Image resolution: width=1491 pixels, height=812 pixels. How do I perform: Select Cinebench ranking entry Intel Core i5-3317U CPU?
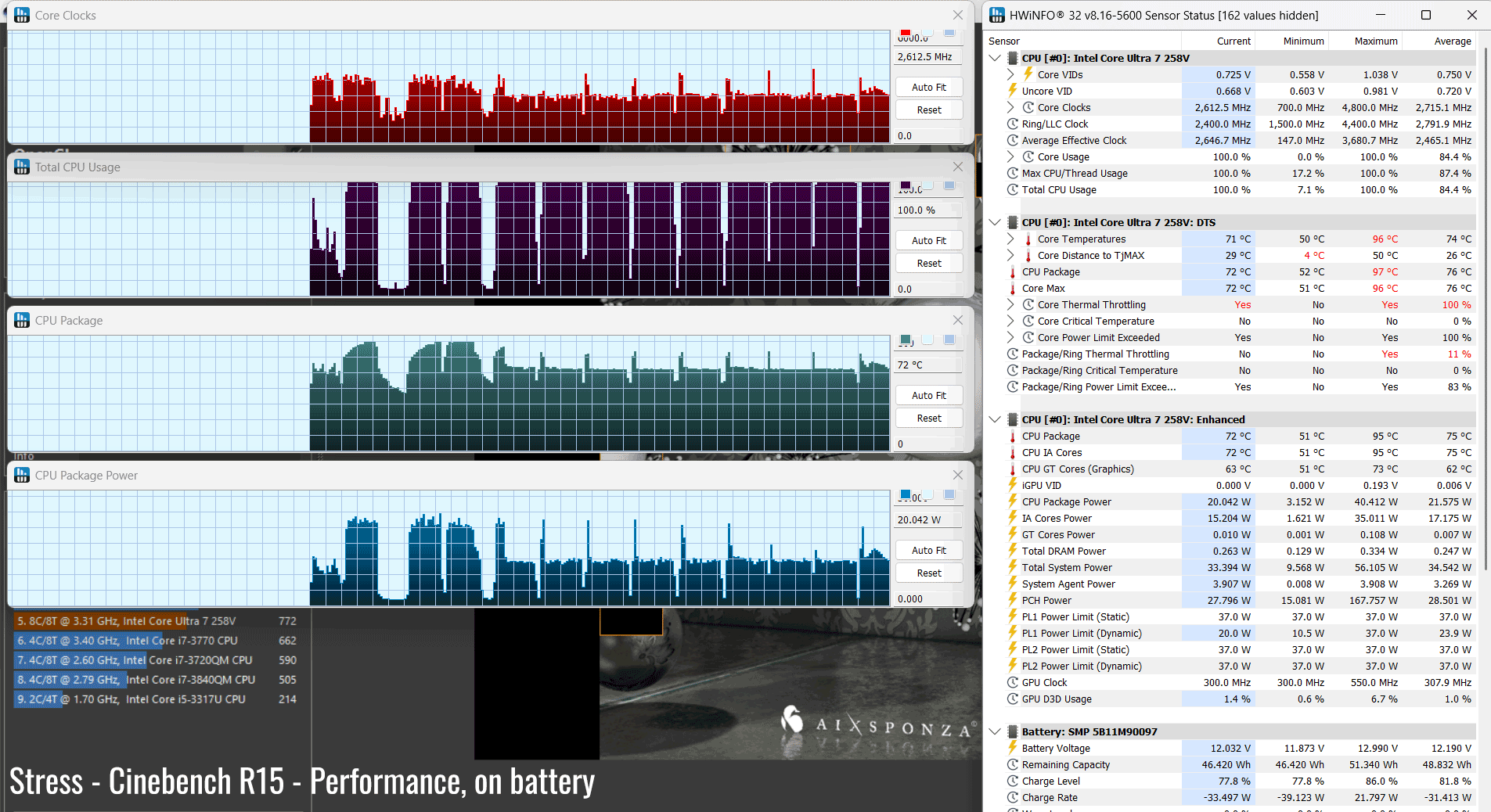point(156,699)
